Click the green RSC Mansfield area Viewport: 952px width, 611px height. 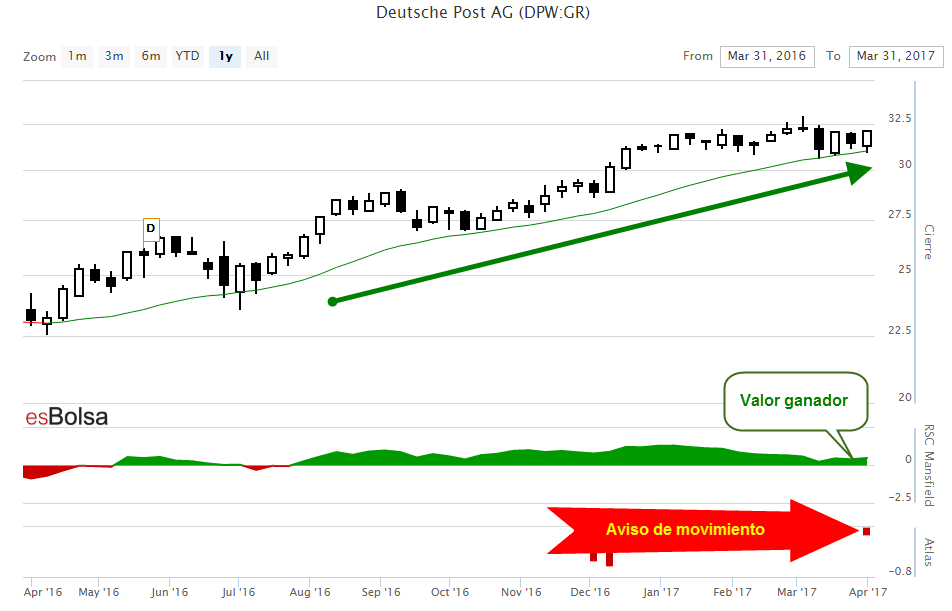[x=486, y=457]
